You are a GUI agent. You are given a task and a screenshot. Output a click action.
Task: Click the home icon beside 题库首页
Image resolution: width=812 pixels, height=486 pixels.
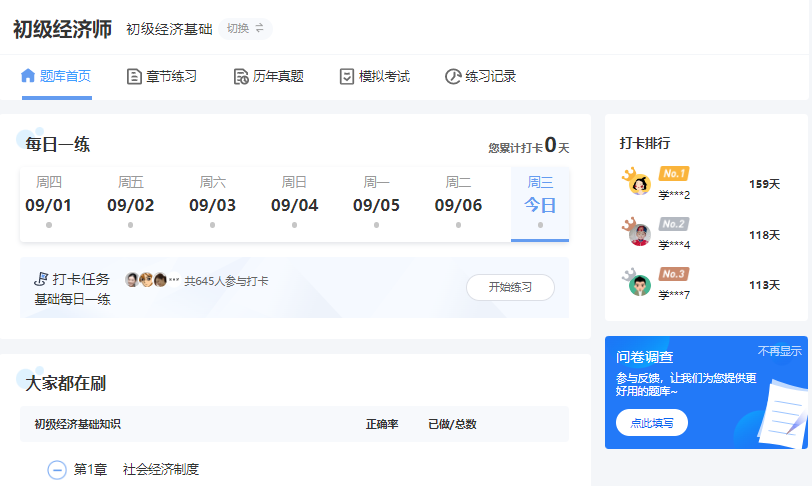coord(28,76)
